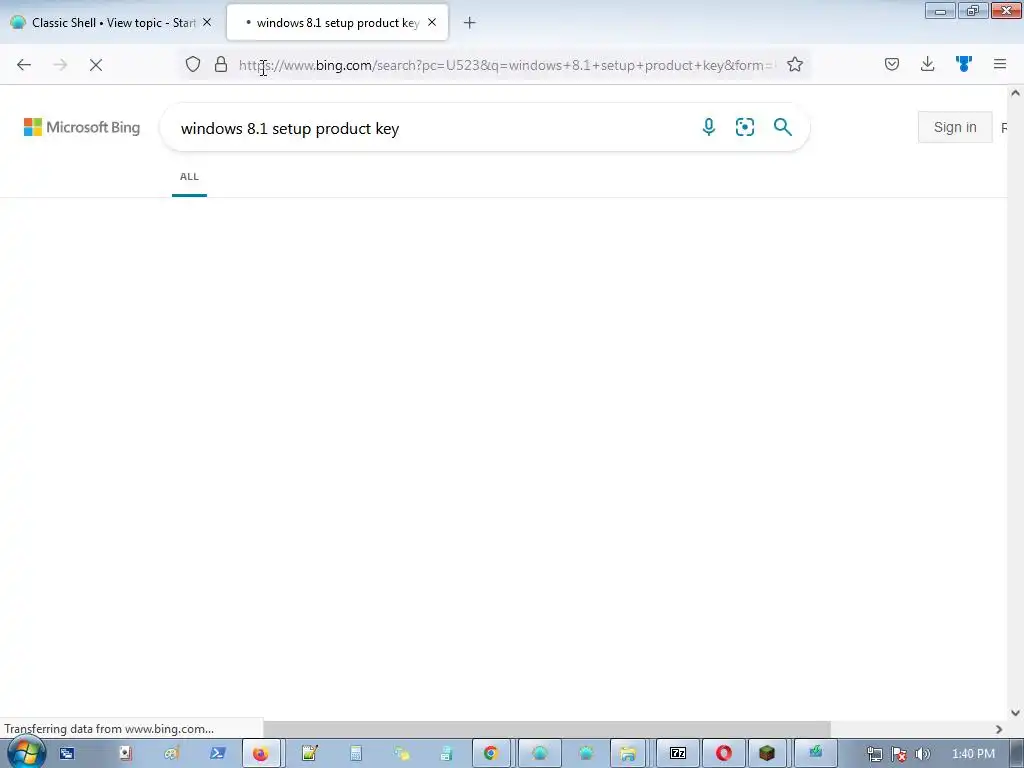Search using voice microphone icon
Image resolution: width=1024 pixels, height=768 pixels.
pos(709,127)
